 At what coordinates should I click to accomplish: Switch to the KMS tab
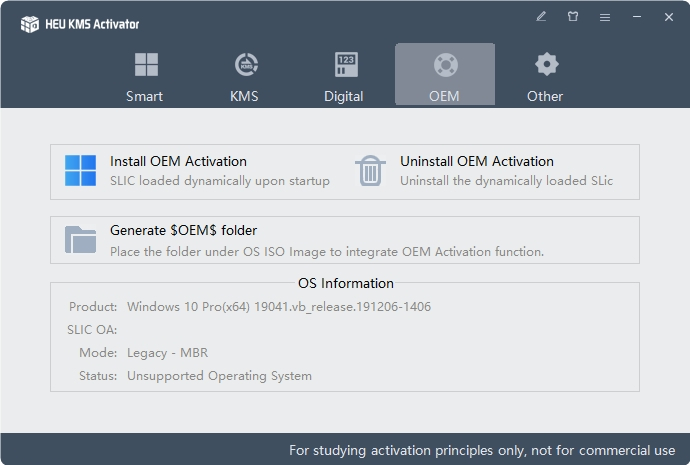point(245,76)
